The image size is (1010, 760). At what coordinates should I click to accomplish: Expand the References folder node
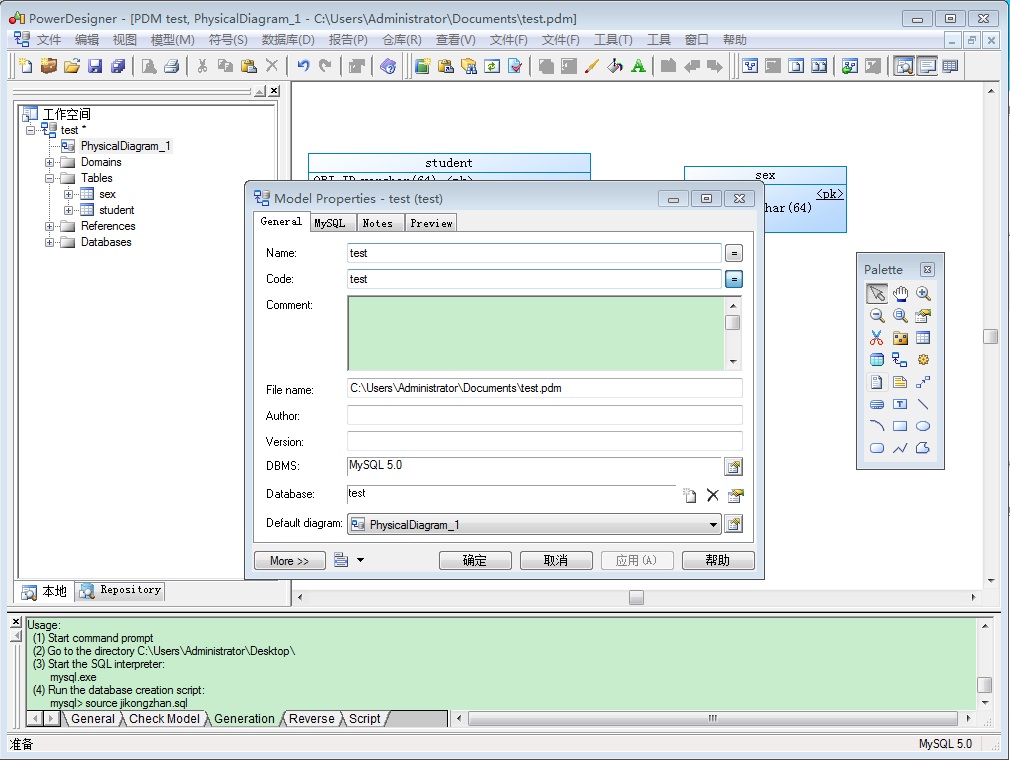point(49,226)
